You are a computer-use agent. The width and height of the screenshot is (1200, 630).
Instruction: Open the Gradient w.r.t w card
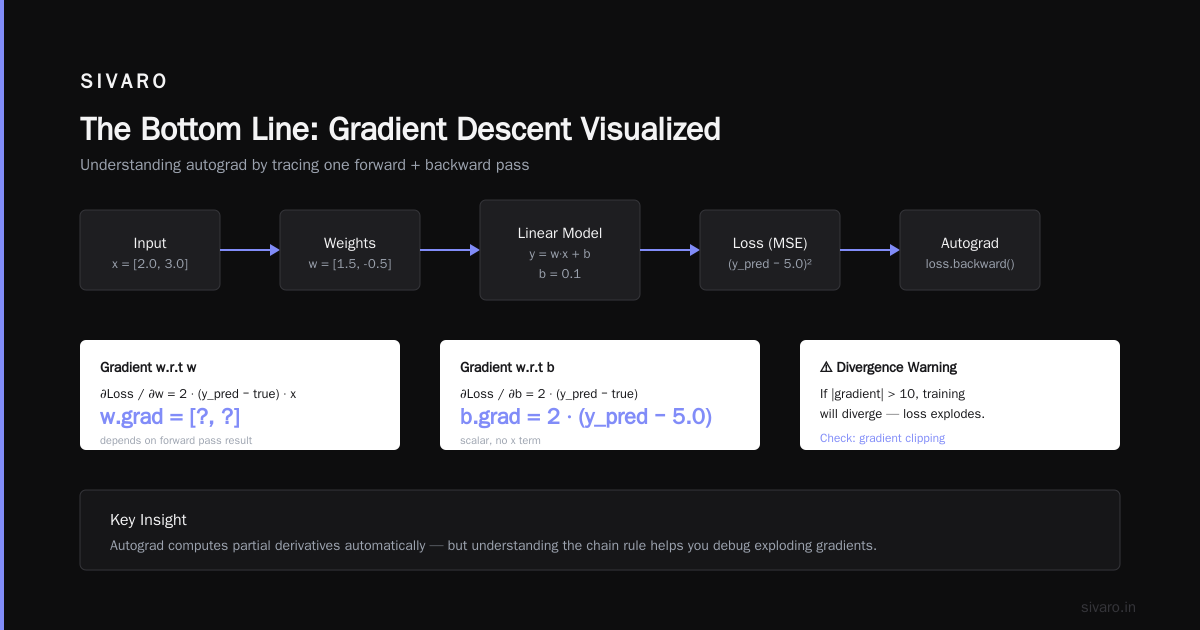240,395
